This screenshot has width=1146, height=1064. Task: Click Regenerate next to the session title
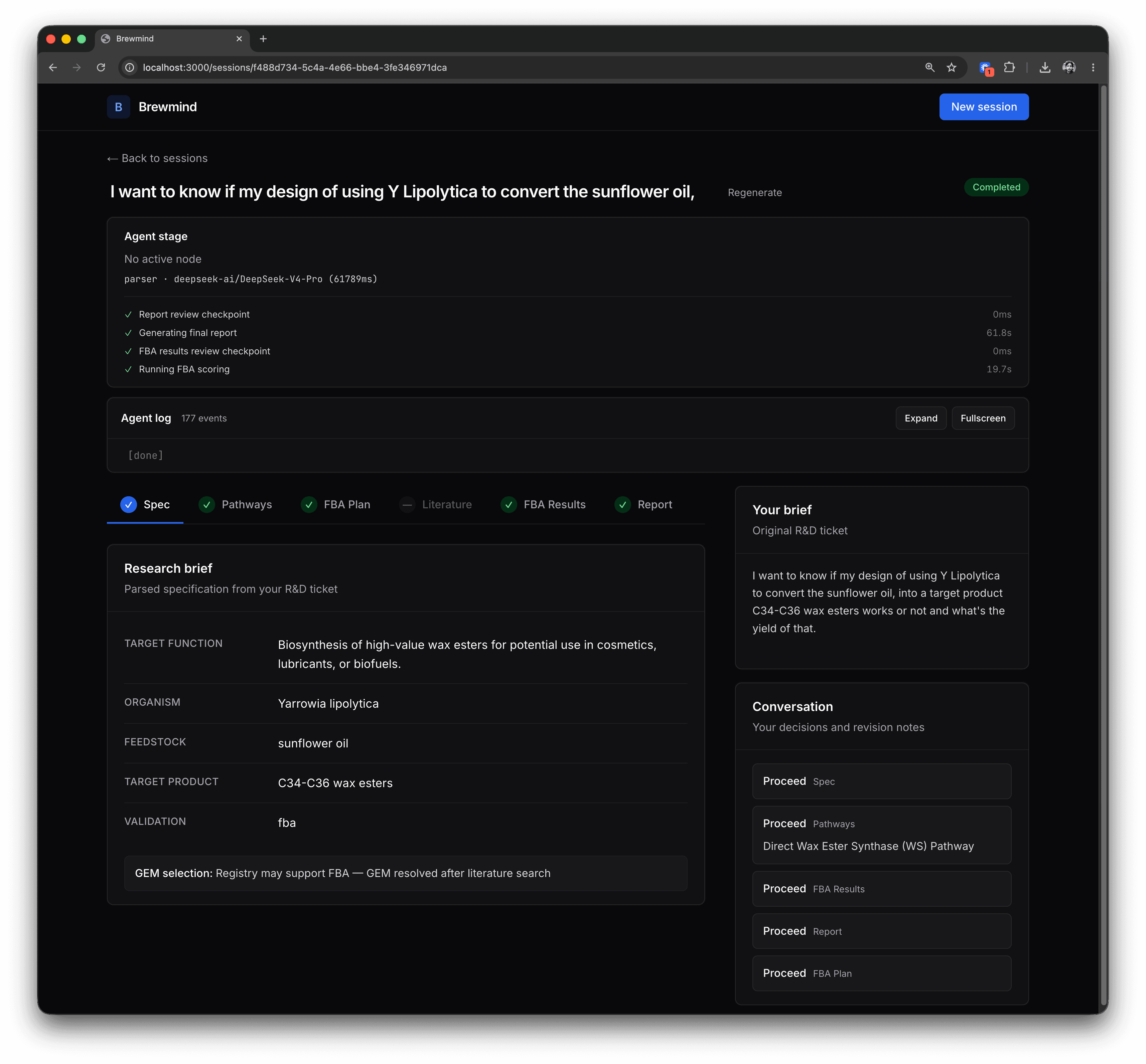coord(754,192)
